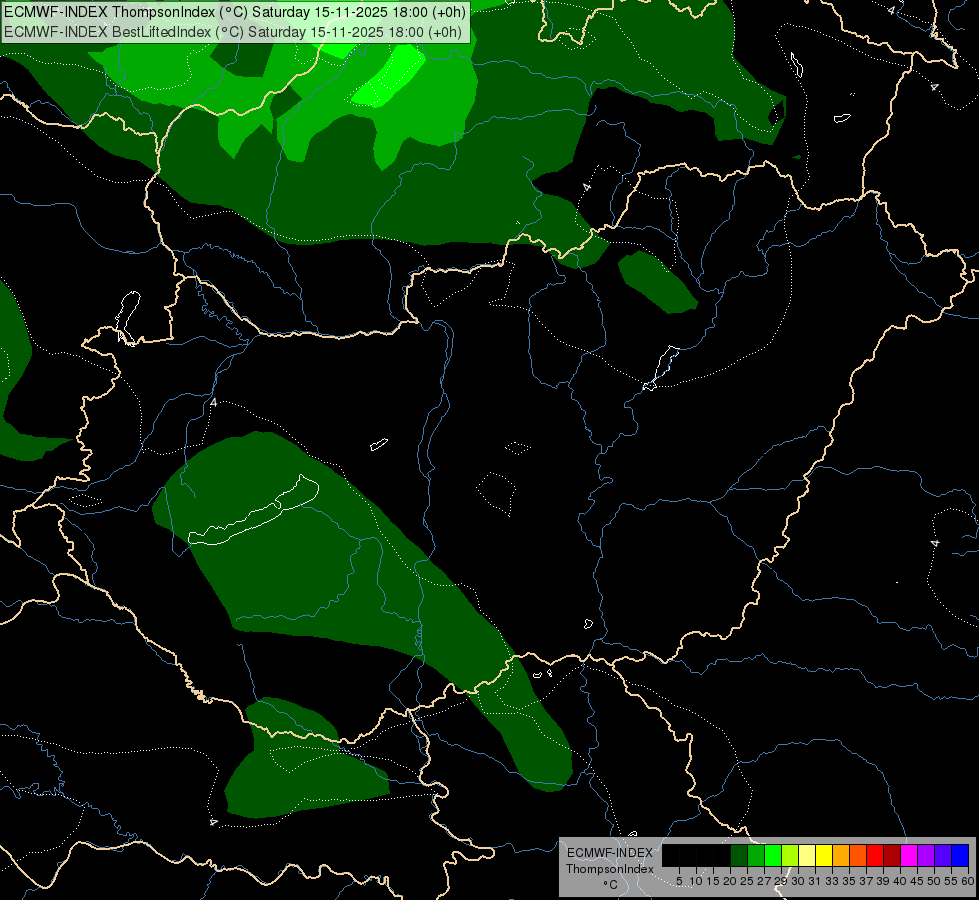The height and width of the screenshot is (900, 979).
Task: Click the bright red 37–39 legend swatch
Action: click(875, 855)
